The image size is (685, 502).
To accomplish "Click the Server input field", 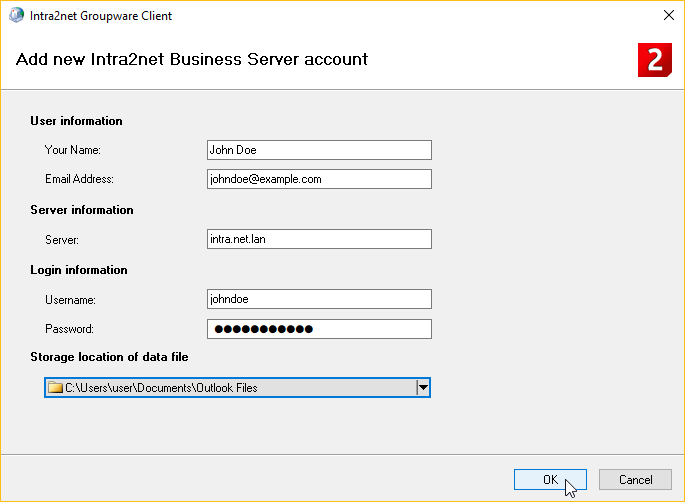I will tap(319, 239).
